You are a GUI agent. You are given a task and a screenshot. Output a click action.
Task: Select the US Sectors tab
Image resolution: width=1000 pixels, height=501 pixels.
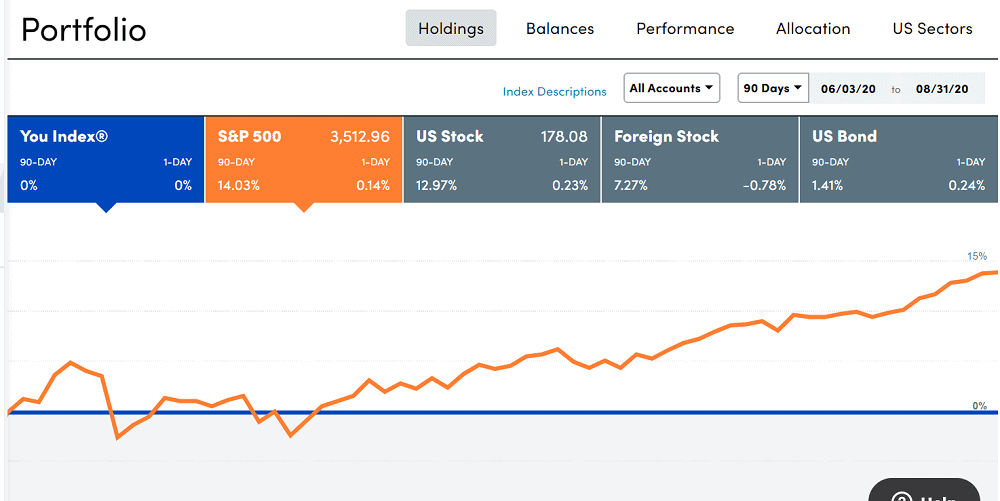point(932,29)
